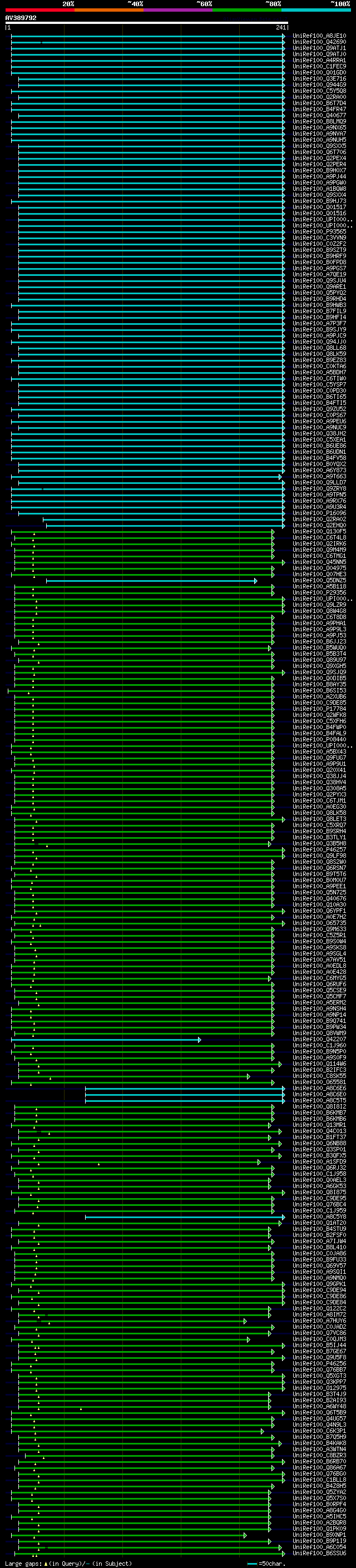Select the UniRef100_A9NUH5 label

(319, 140)
